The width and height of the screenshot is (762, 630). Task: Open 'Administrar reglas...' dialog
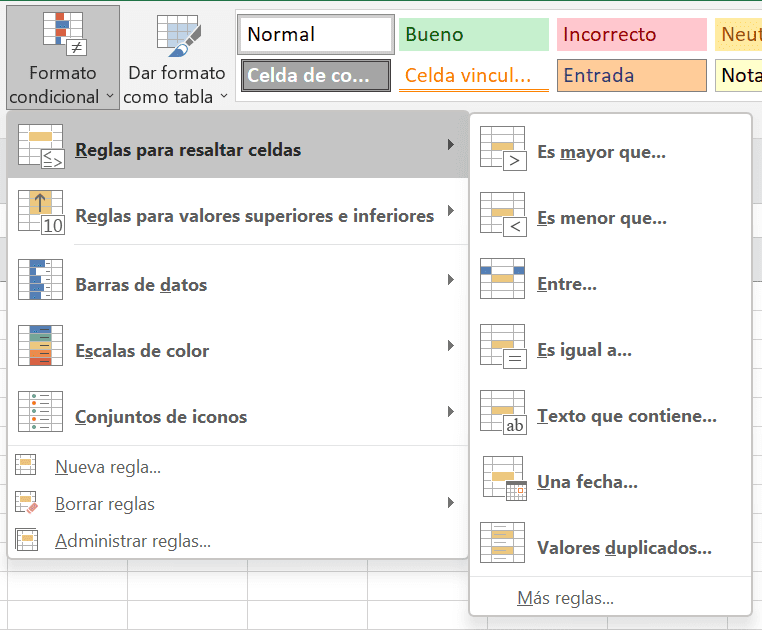(x=132, y=541)
